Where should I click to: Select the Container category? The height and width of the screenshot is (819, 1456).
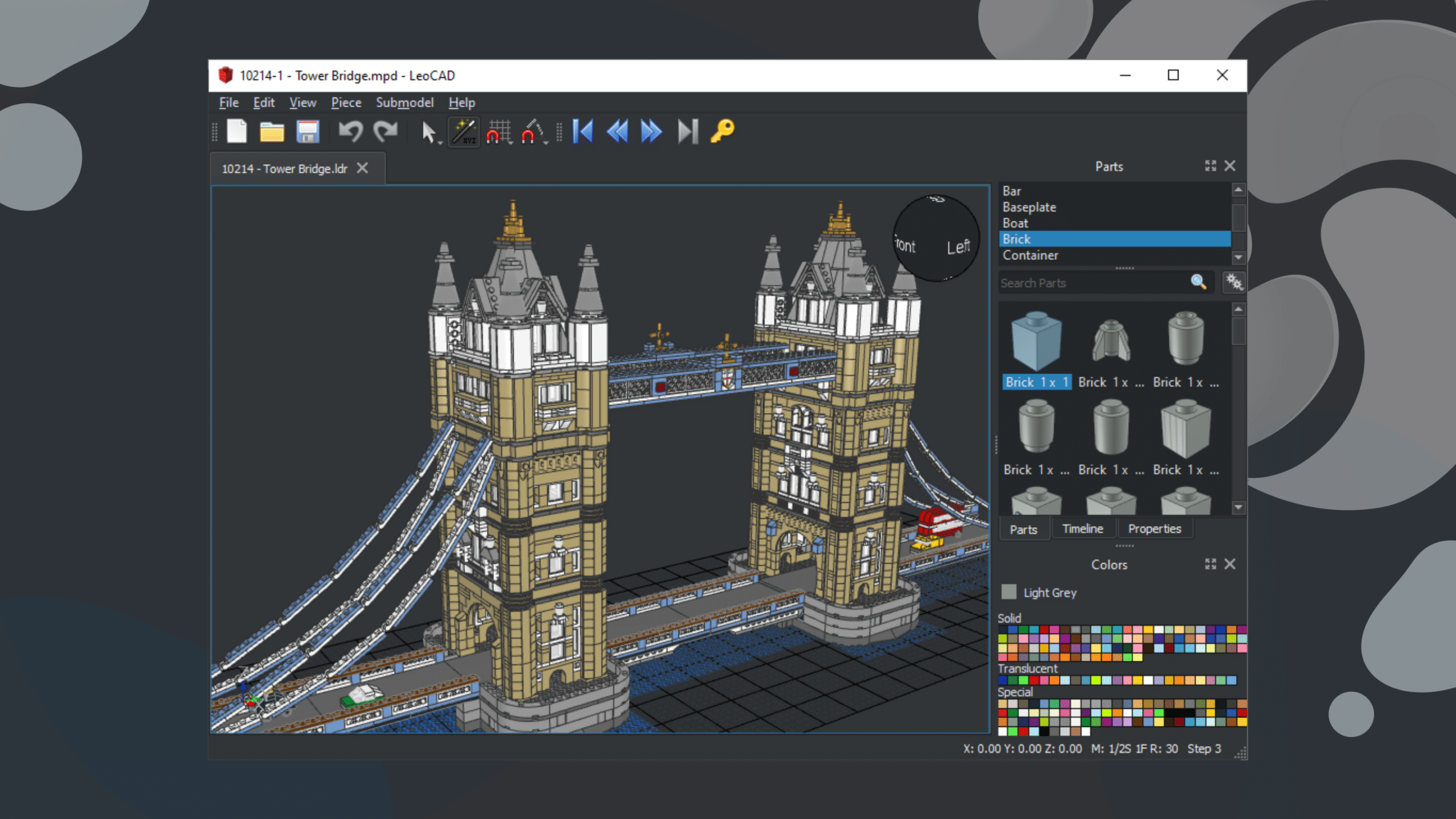(x=1115, y=255)
